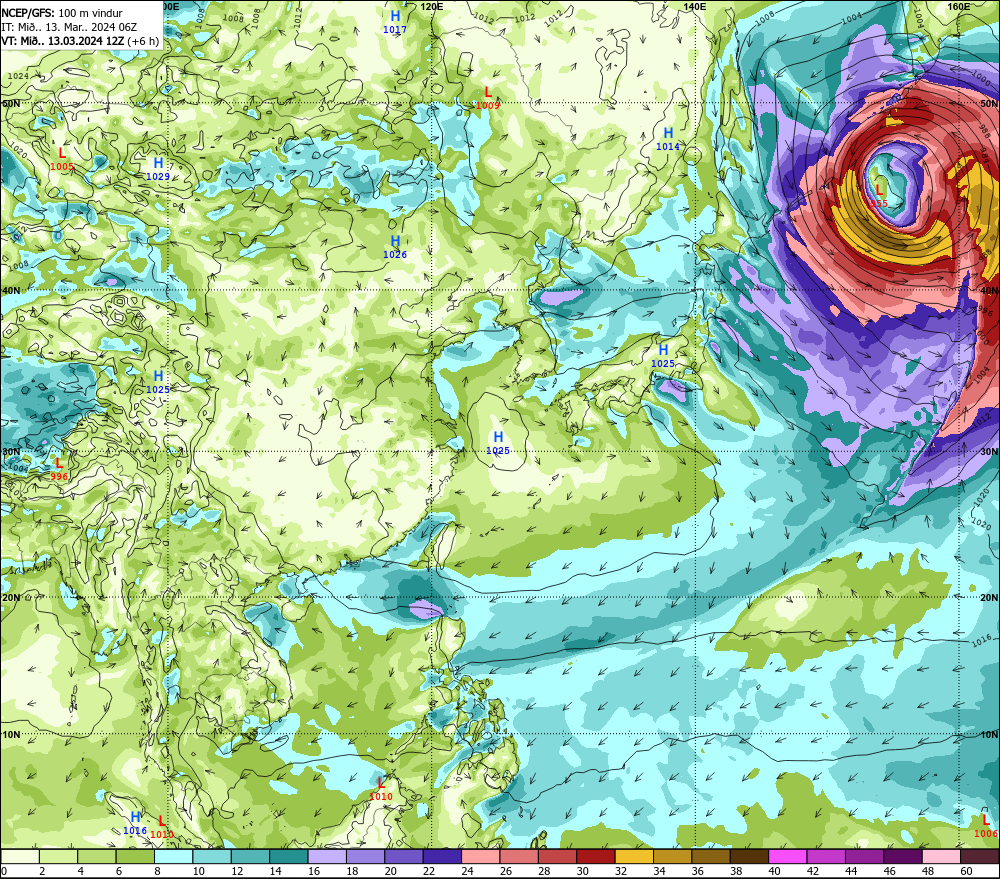This screenshot has height=879, width=1000.
Task: Click the 'VT: Mið.. 13.03.2024 12Z (+6 h)' line
Action: point(80,41)
